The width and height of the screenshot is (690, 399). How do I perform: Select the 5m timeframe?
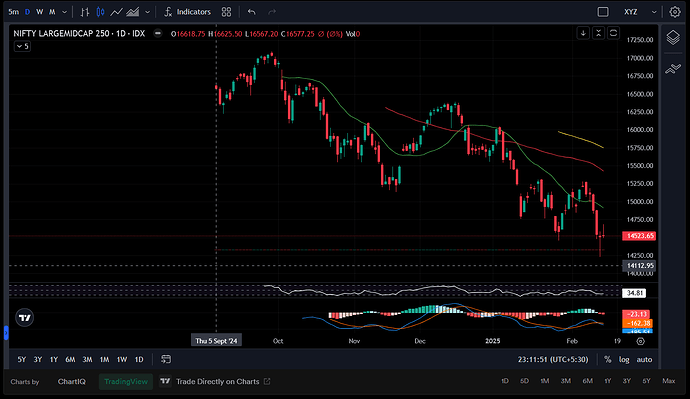(14, 12)
